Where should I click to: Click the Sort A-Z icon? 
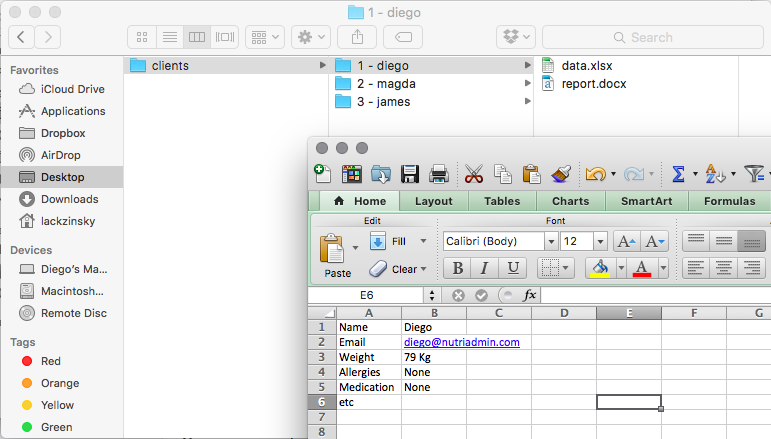tap(715, 174)
